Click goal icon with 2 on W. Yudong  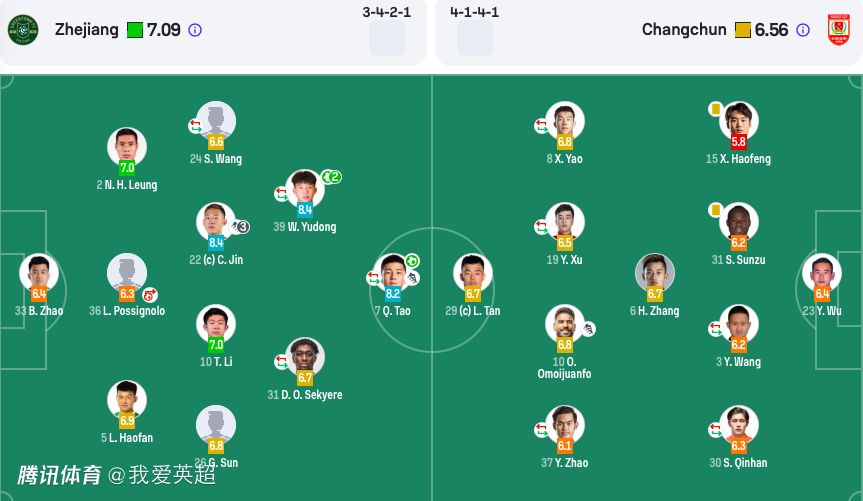click(x=331, y=177)
